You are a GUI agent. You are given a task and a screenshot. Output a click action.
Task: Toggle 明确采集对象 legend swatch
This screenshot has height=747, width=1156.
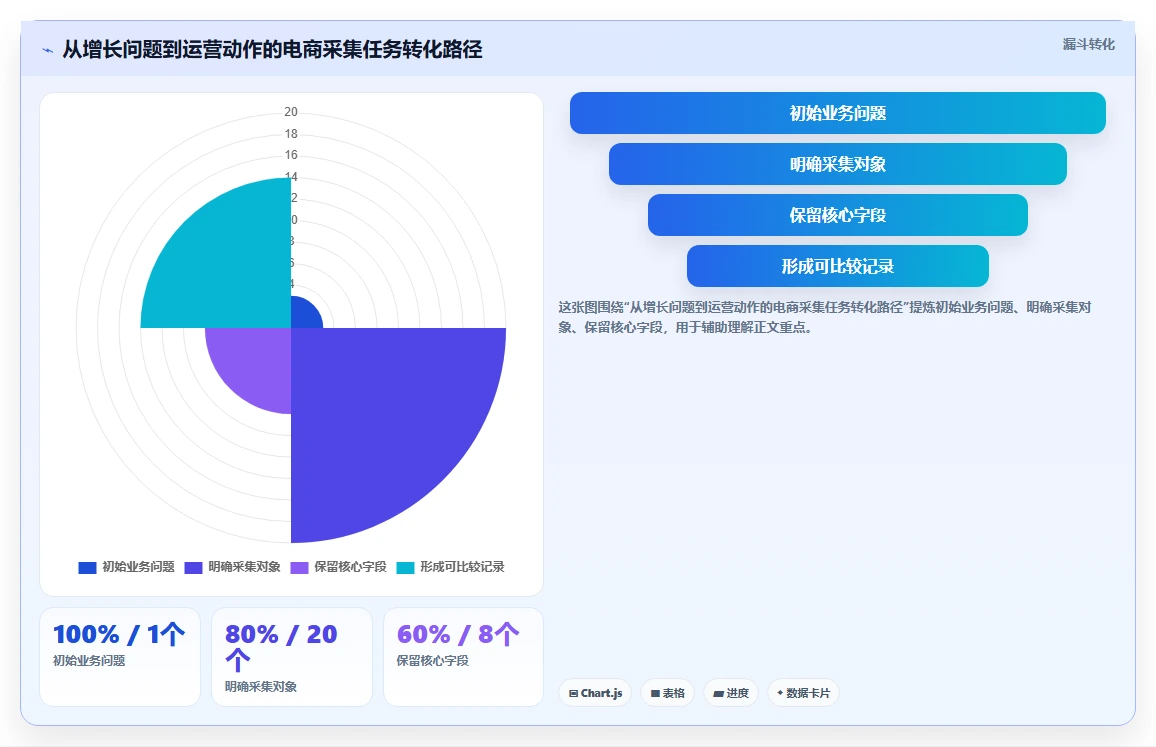click(x=193, y=567)
